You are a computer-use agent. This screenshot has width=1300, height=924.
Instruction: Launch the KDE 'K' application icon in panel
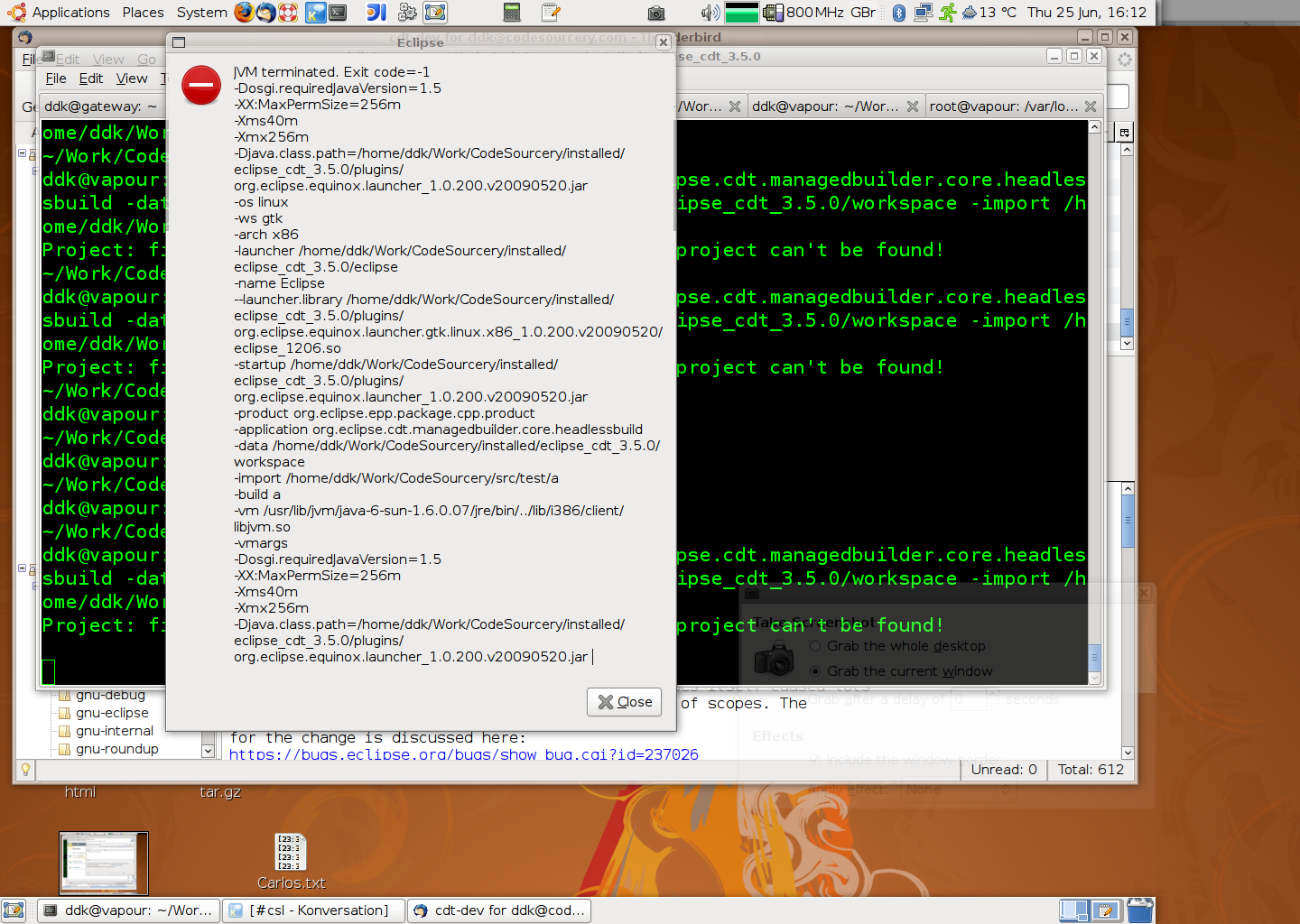[315, 12]
